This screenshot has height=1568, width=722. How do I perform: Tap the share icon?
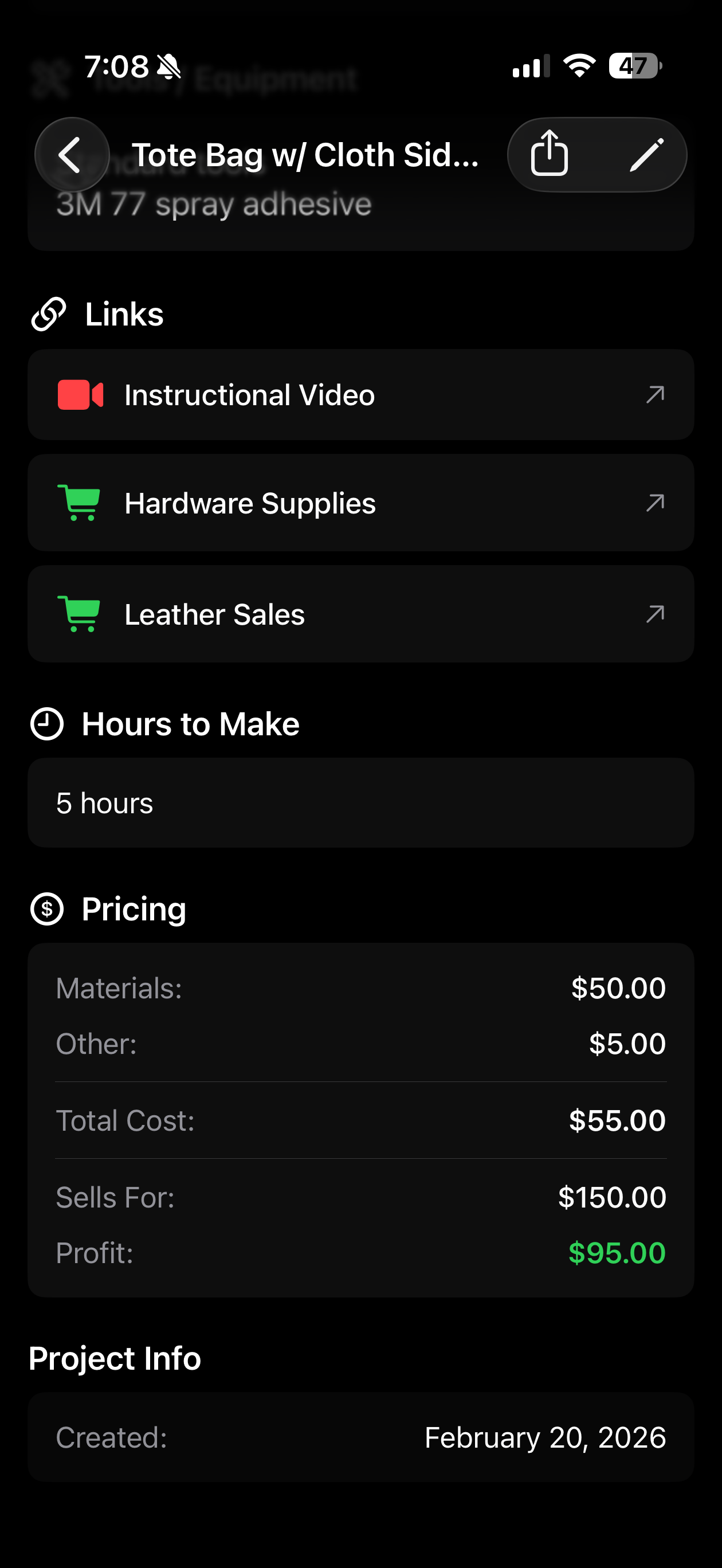(549, 154)
